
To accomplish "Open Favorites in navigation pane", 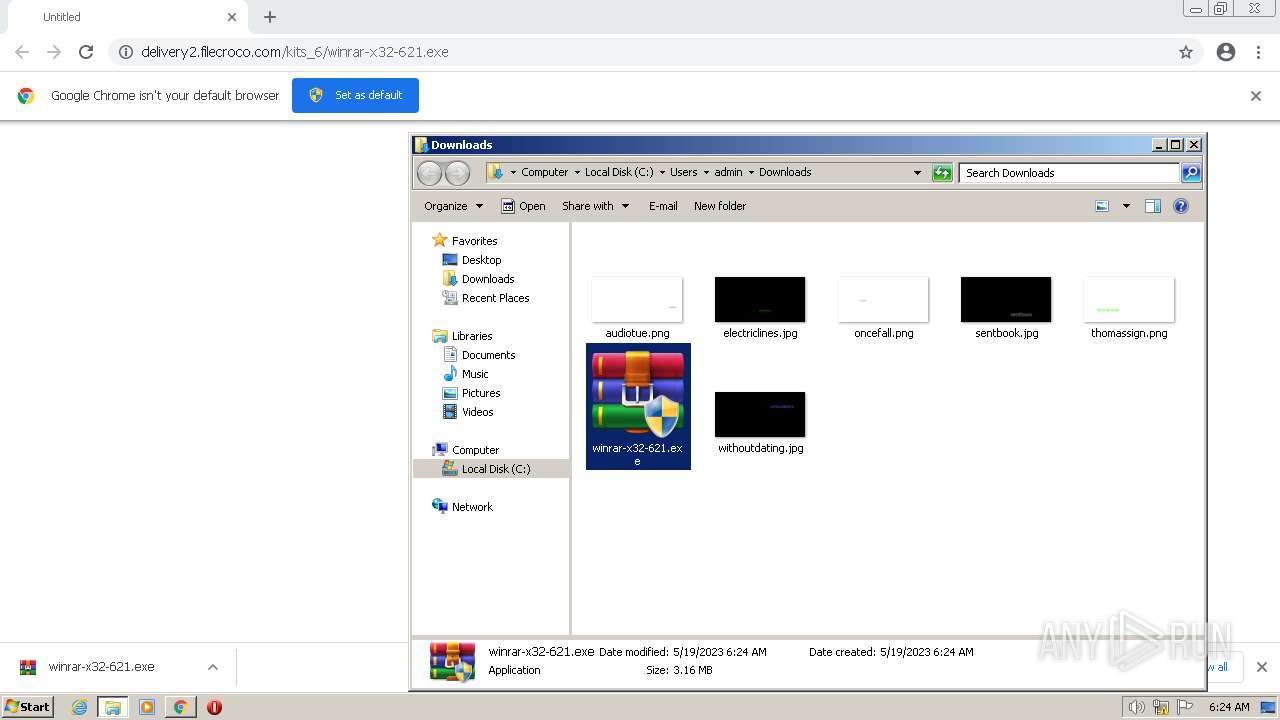I will [x=474, y=241].
